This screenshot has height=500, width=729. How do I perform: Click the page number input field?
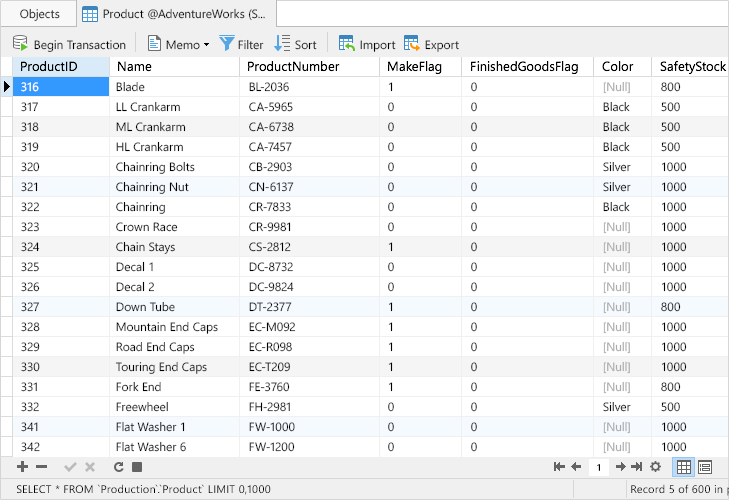click(x=598, y=467)
